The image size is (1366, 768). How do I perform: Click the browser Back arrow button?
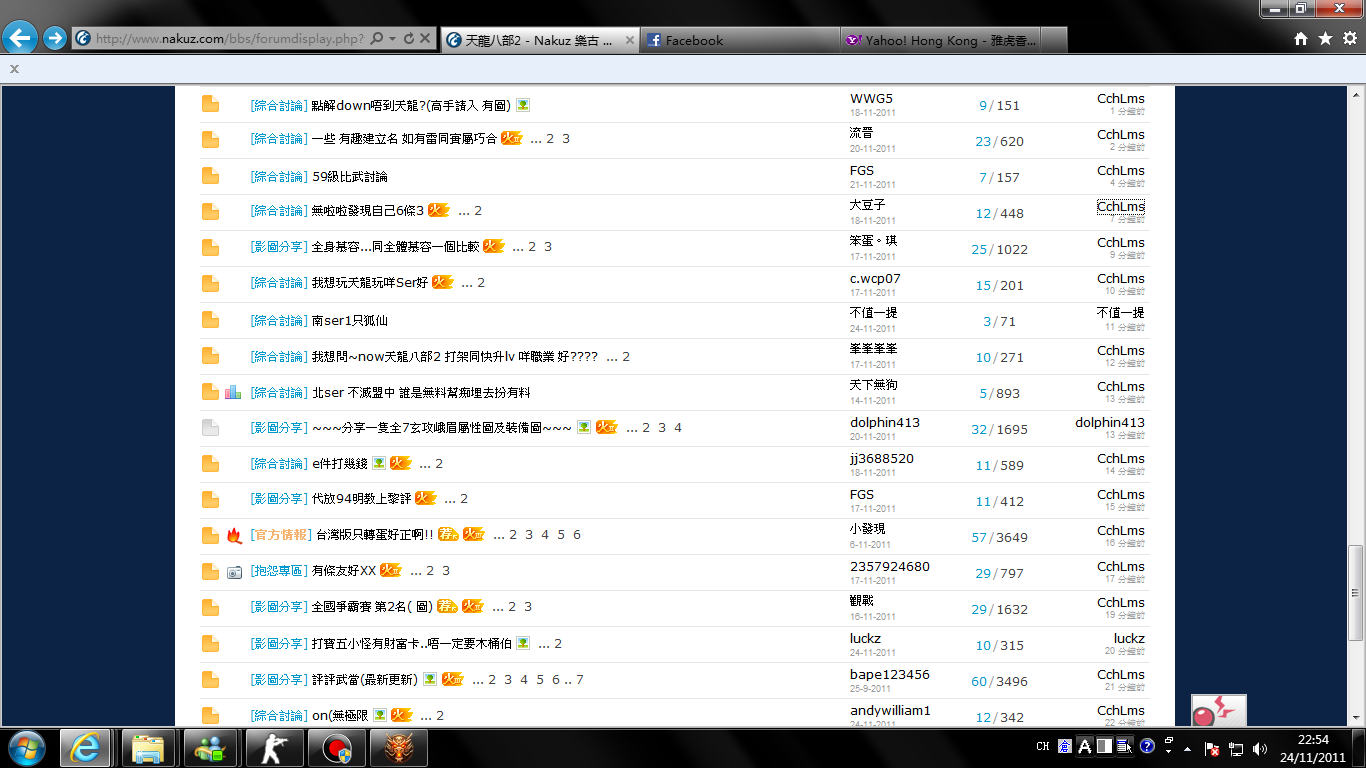[x=20, y=39]
